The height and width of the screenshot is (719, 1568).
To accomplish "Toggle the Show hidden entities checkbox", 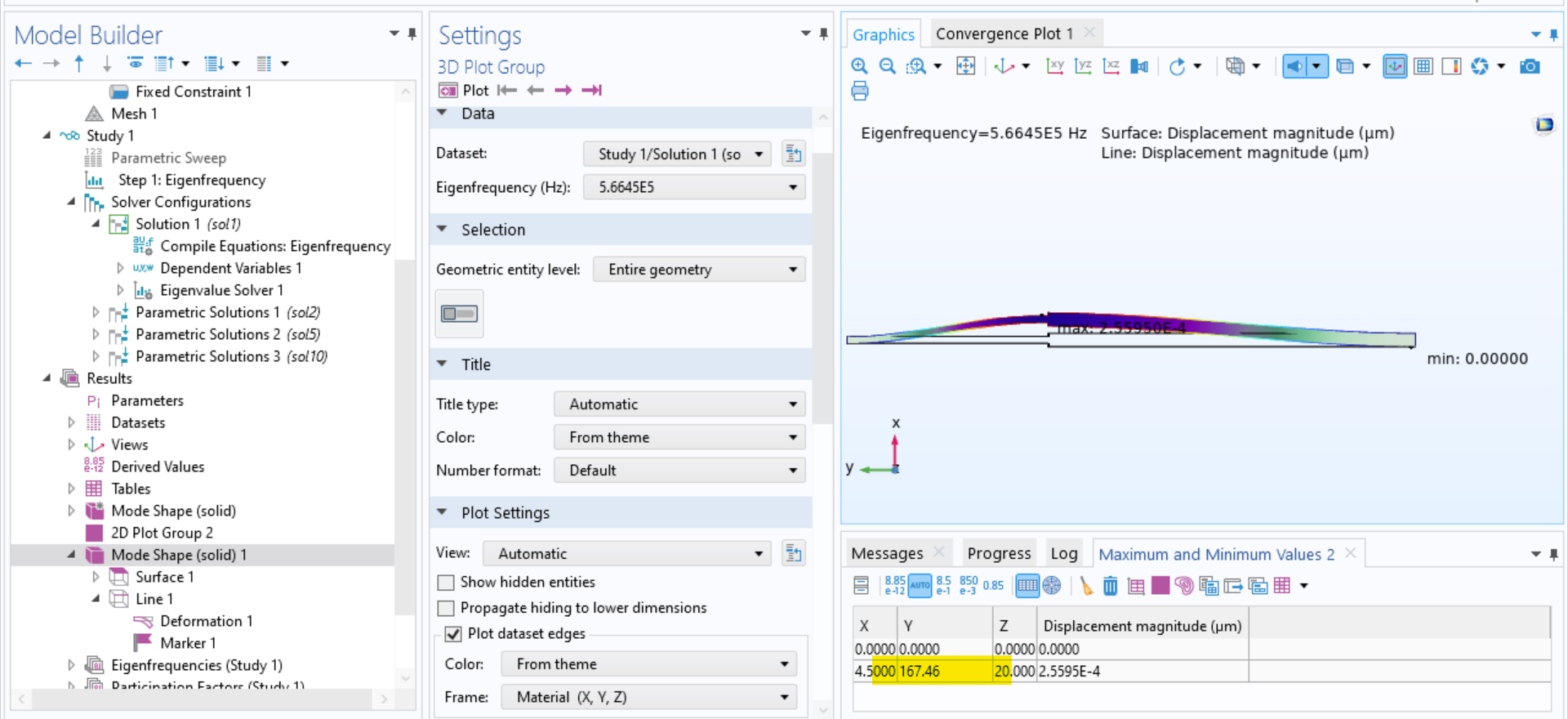I will tap(446, 583).
